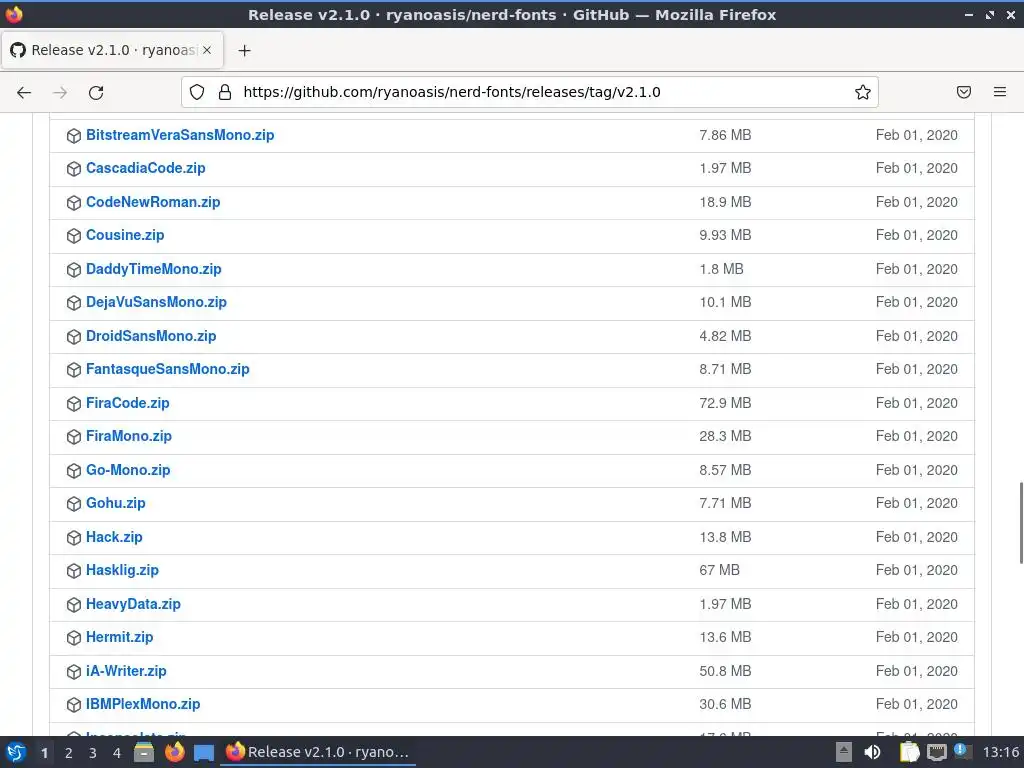Image resolution: width=1024 pixels, height=768 pixels.
Task: Launch Firefox from the taskbar launcher
Action: (174, 752)
